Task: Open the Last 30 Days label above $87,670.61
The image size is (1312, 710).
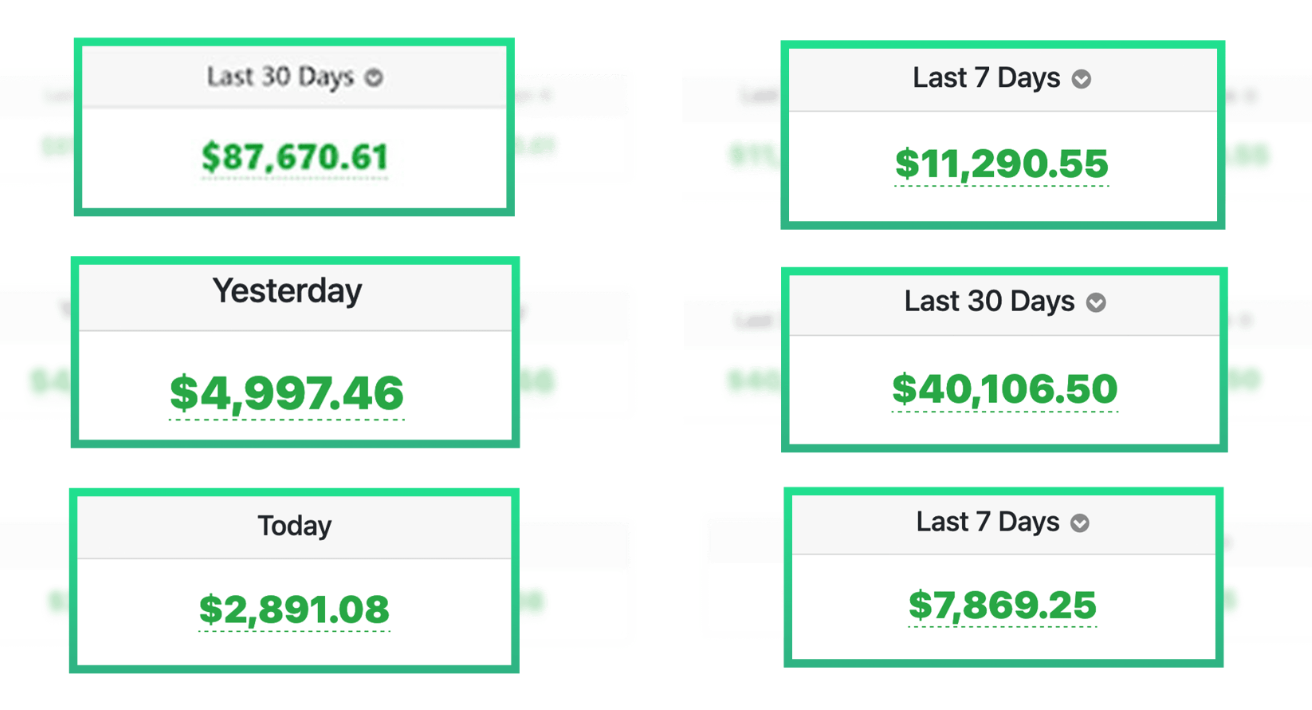Action: (x=280, y=77)
